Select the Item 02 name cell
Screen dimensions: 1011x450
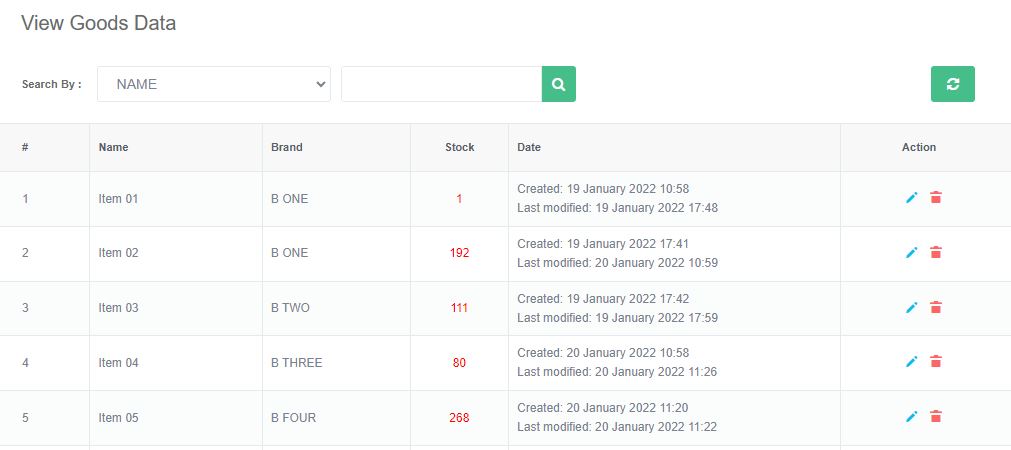click(118, 253)
